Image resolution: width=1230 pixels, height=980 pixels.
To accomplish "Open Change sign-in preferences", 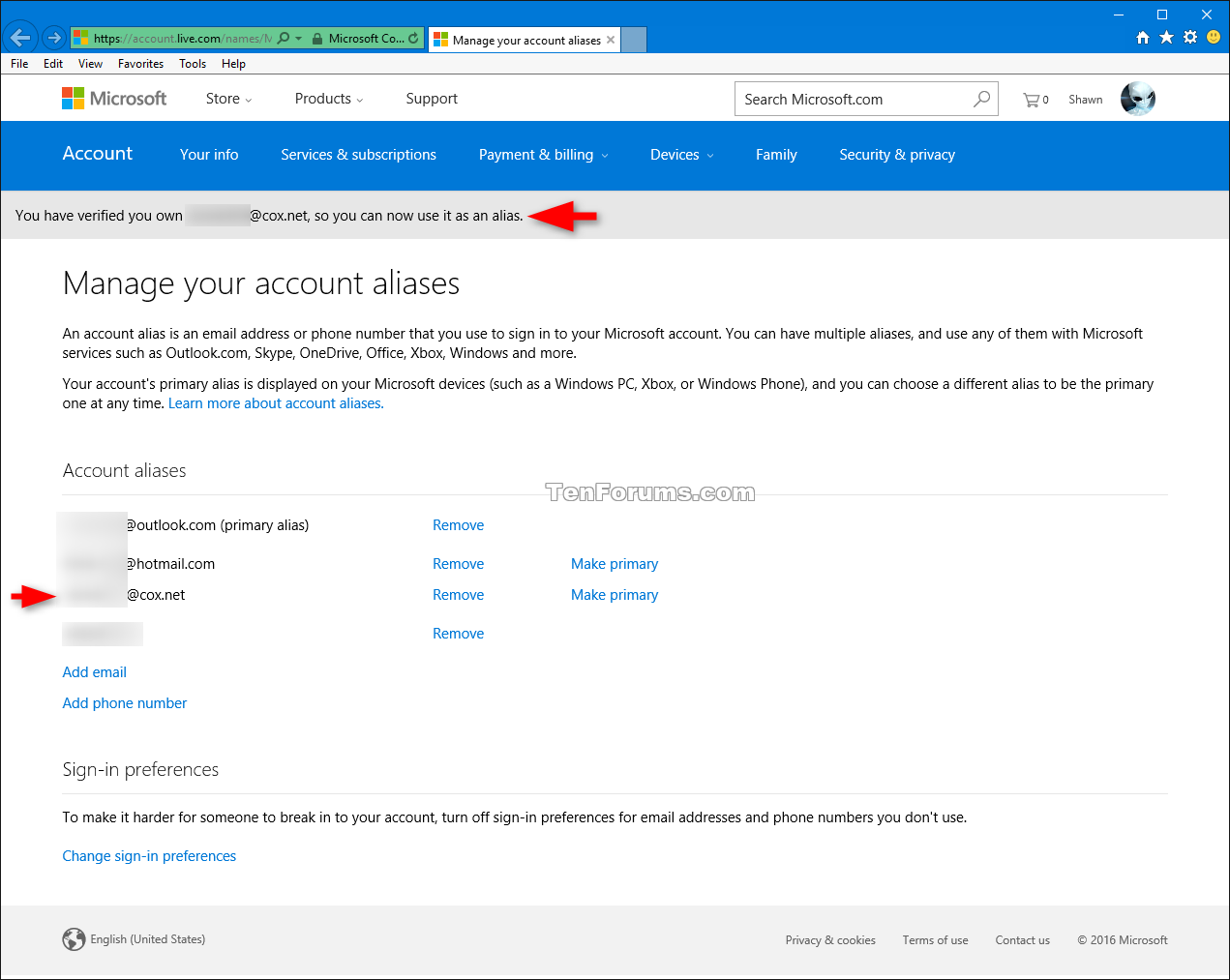I will tap(149, 856).
